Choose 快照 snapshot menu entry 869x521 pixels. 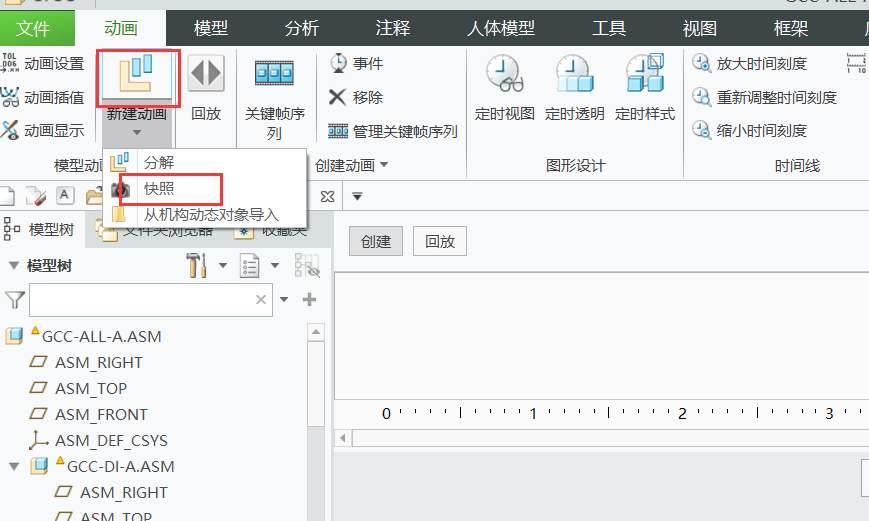[205, 189]
